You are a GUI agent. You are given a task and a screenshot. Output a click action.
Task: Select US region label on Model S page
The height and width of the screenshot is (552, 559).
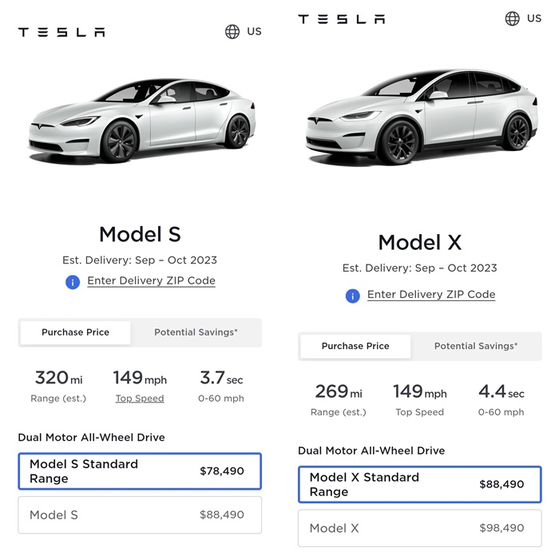tap(254, 32)
